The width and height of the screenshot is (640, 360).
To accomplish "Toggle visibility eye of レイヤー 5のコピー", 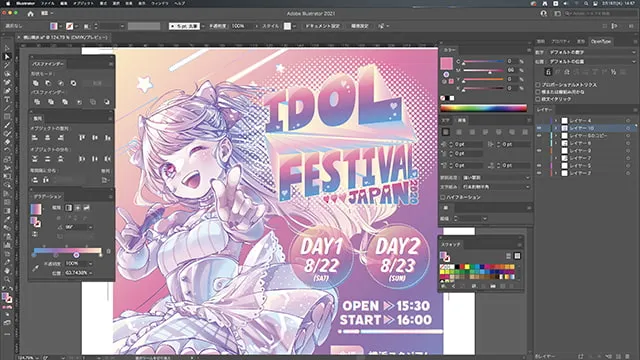I will [540, 136].
